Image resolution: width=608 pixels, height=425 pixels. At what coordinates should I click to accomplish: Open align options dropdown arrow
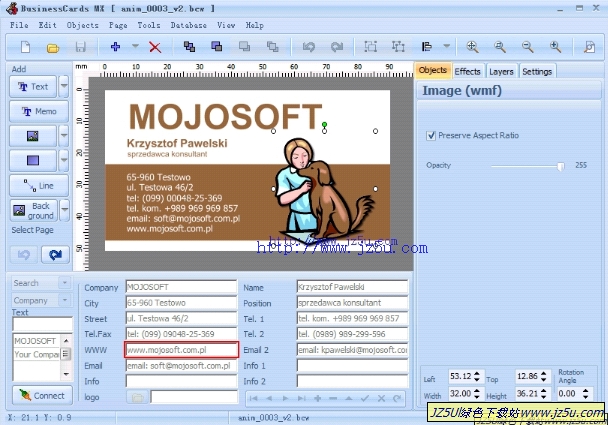[447, 46]
